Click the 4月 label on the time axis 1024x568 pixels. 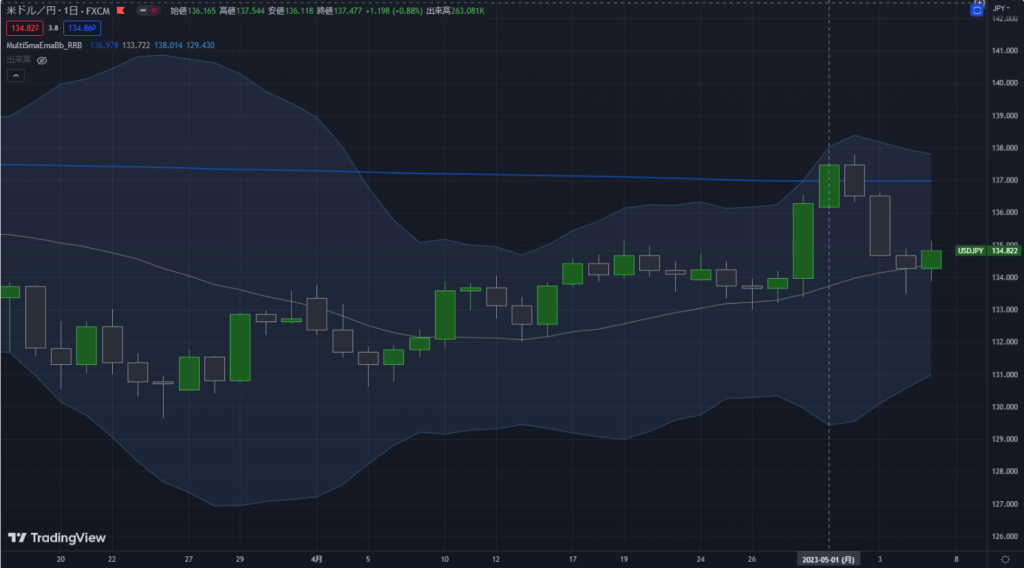(x=316, y=559)
